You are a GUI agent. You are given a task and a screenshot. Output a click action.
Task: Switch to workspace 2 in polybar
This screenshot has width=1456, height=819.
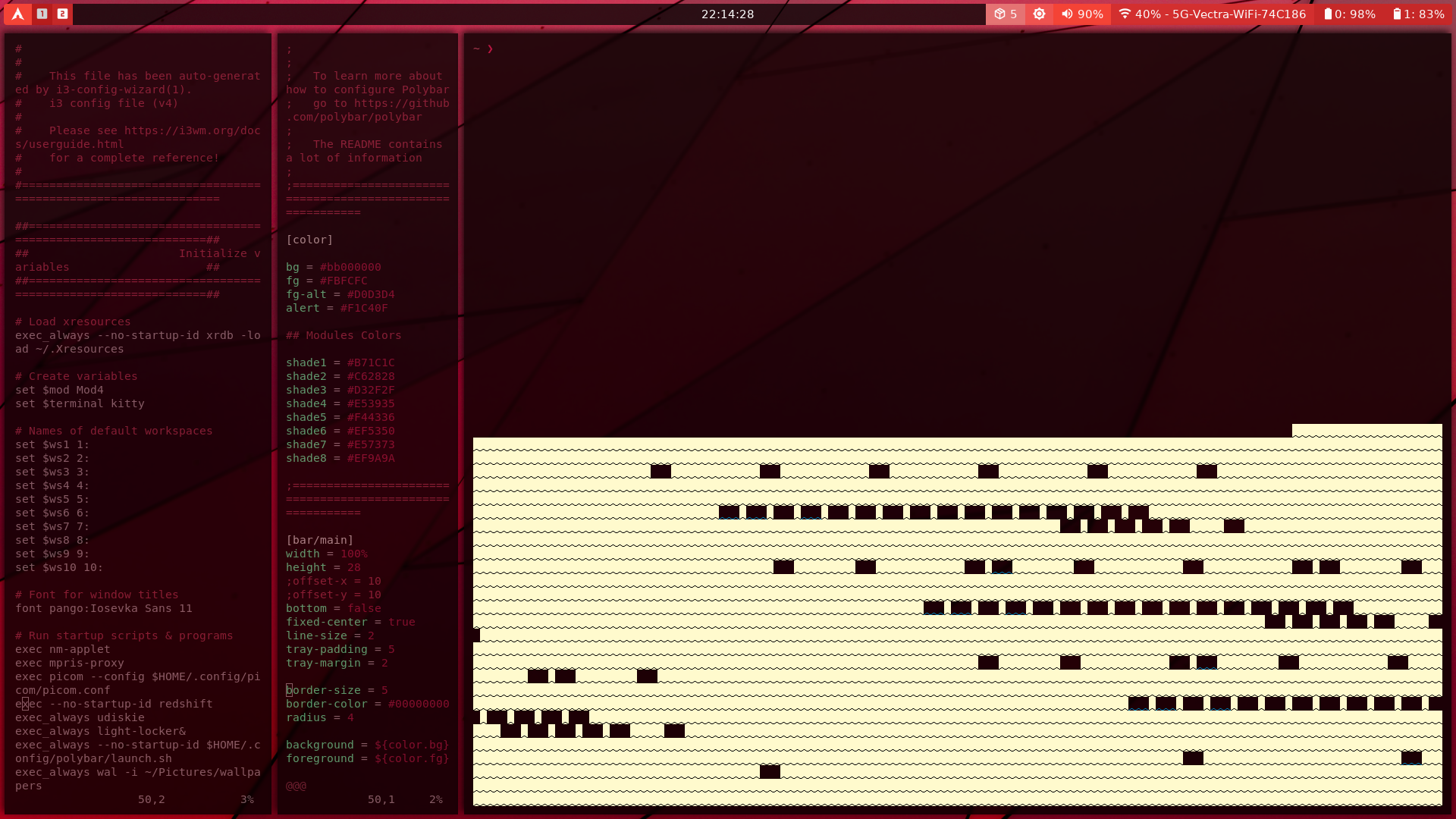click(64, 14)
